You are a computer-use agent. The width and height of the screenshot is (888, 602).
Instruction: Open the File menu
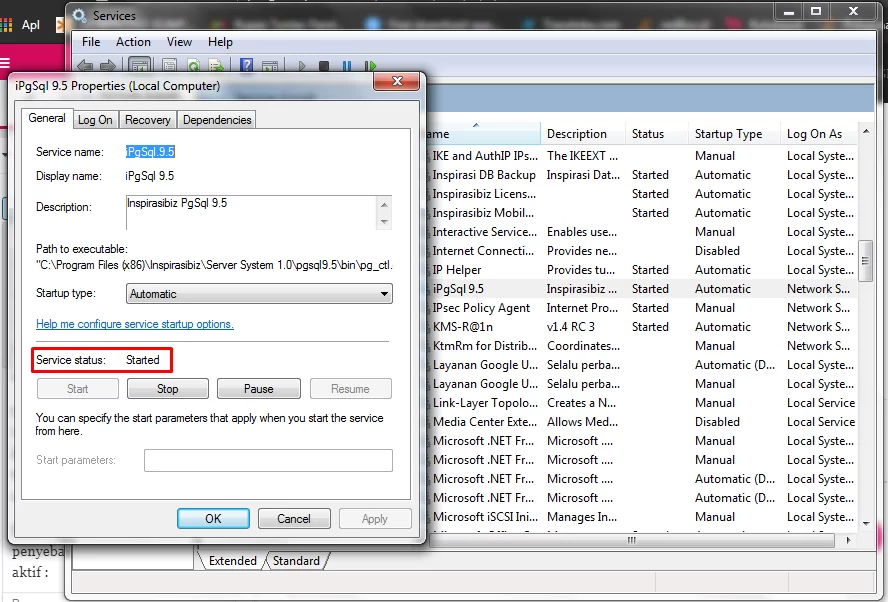coord(91,42)
